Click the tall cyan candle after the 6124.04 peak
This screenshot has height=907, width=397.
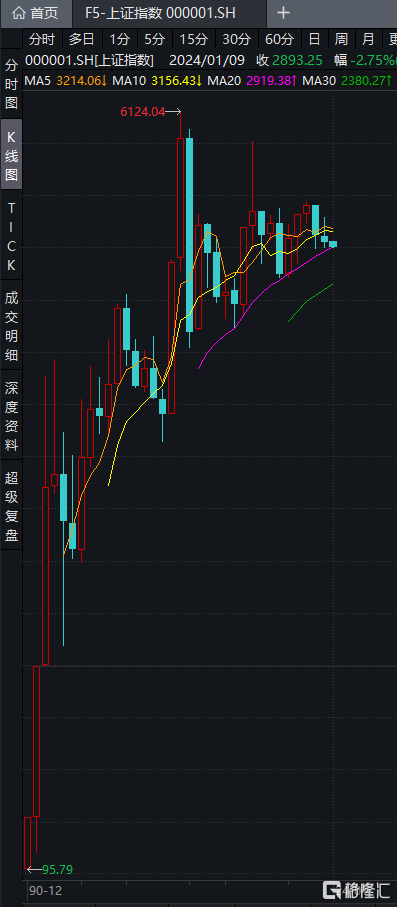tap(189, 234)
